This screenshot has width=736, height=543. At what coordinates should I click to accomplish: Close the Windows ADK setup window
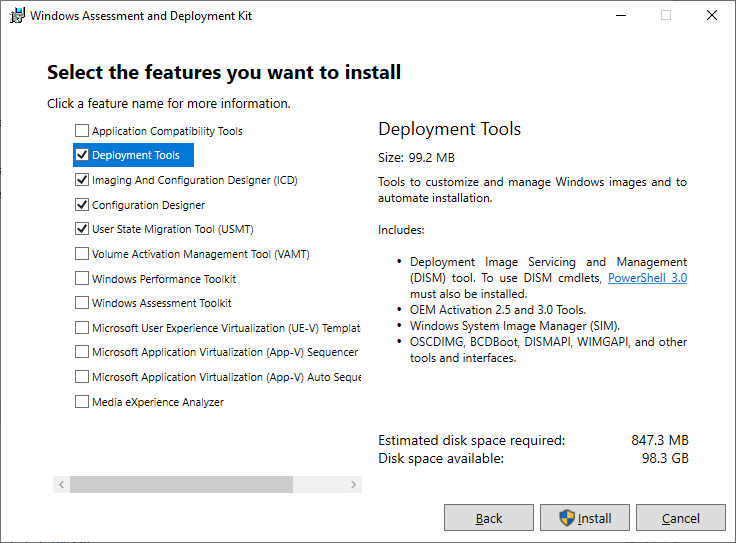tap(712, 15)
